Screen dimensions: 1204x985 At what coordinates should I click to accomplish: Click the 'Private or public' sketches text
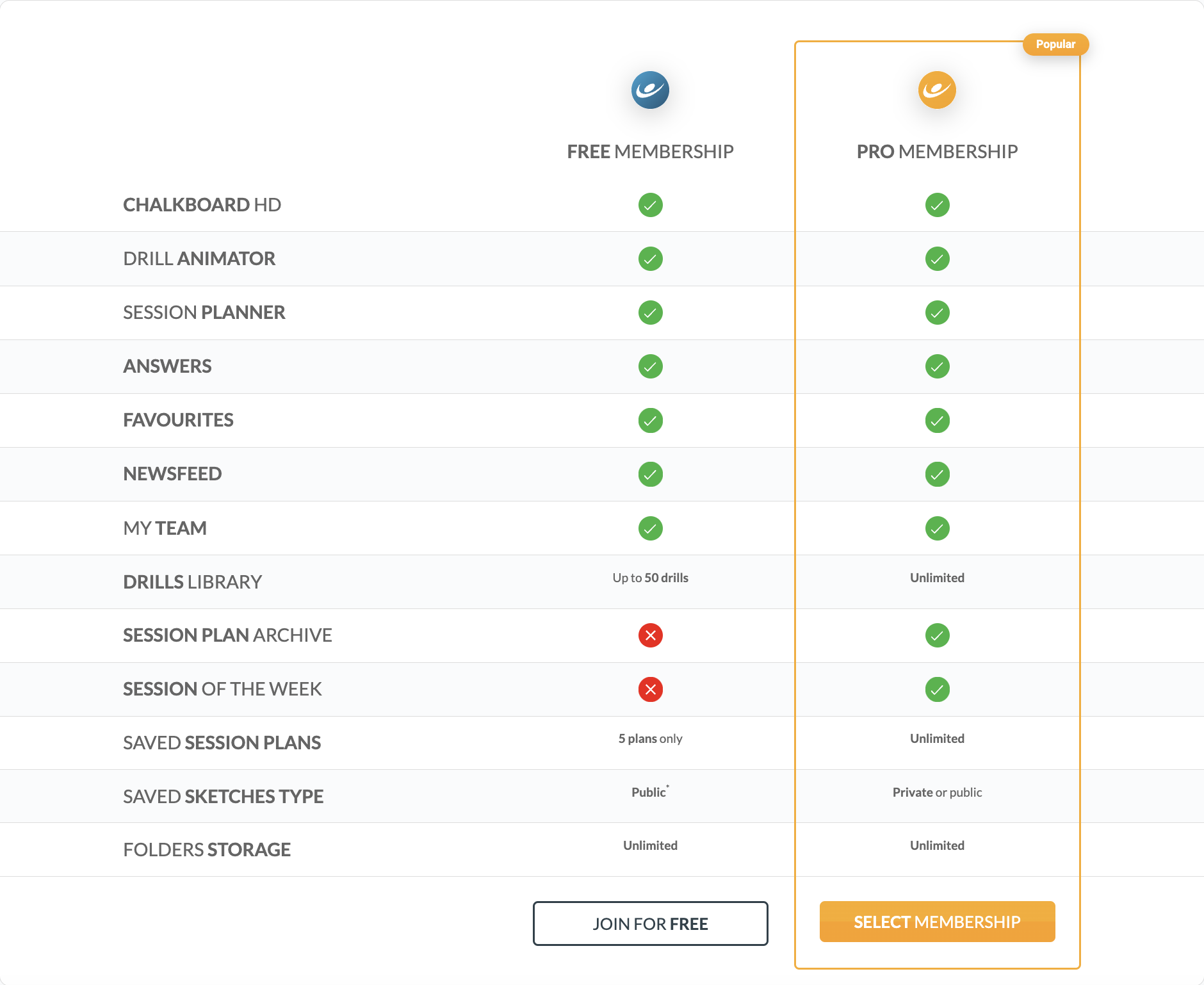[x=937, y=792]
